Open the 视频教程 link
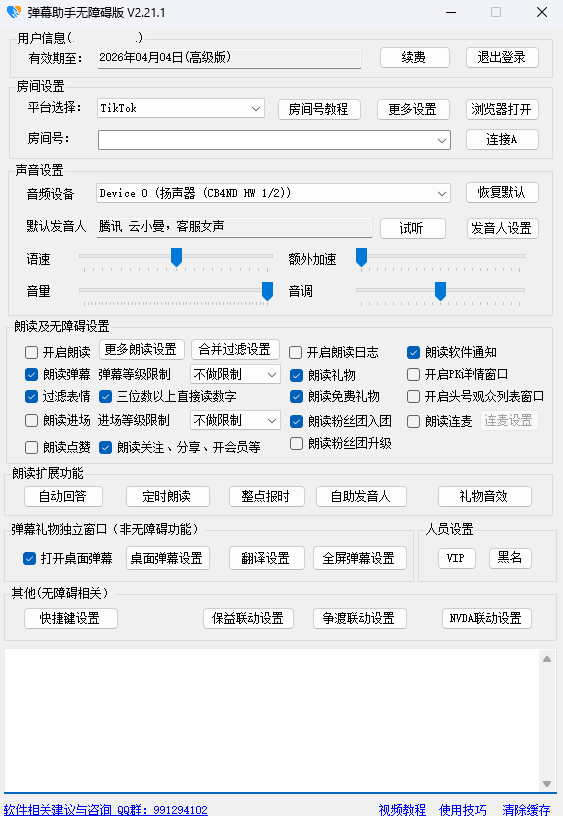563x816 pixels. (402, 809)
